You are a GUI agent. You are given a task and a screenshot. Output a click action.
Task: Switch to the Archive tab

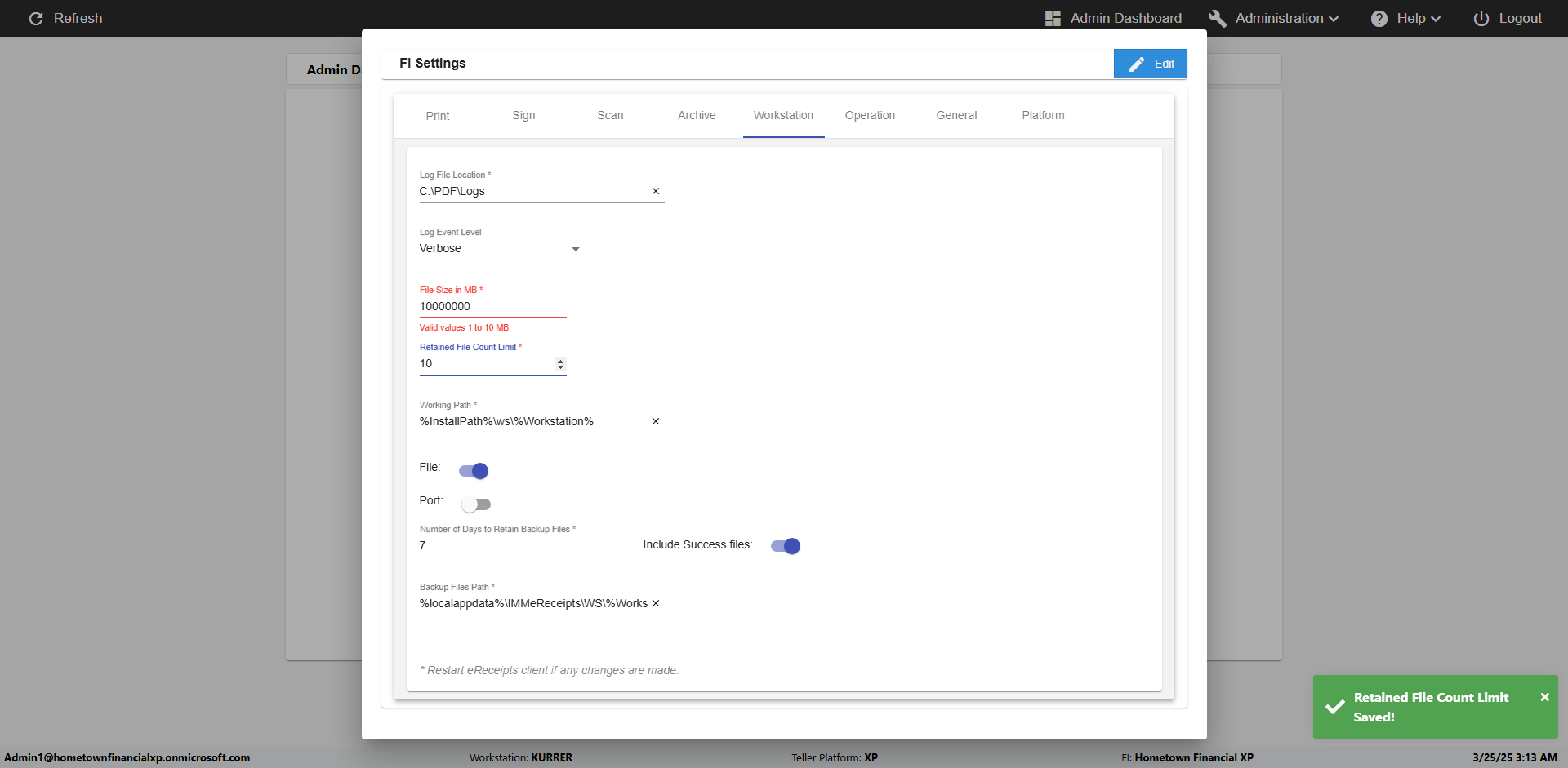click(x=697, y=115)
